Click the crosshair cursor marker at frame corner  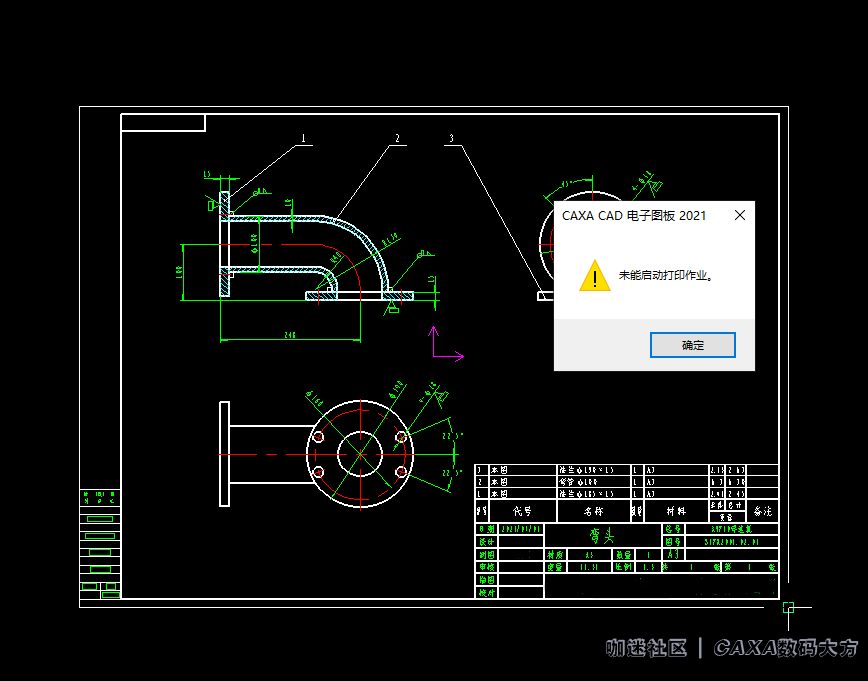click(x=788, y=607)
